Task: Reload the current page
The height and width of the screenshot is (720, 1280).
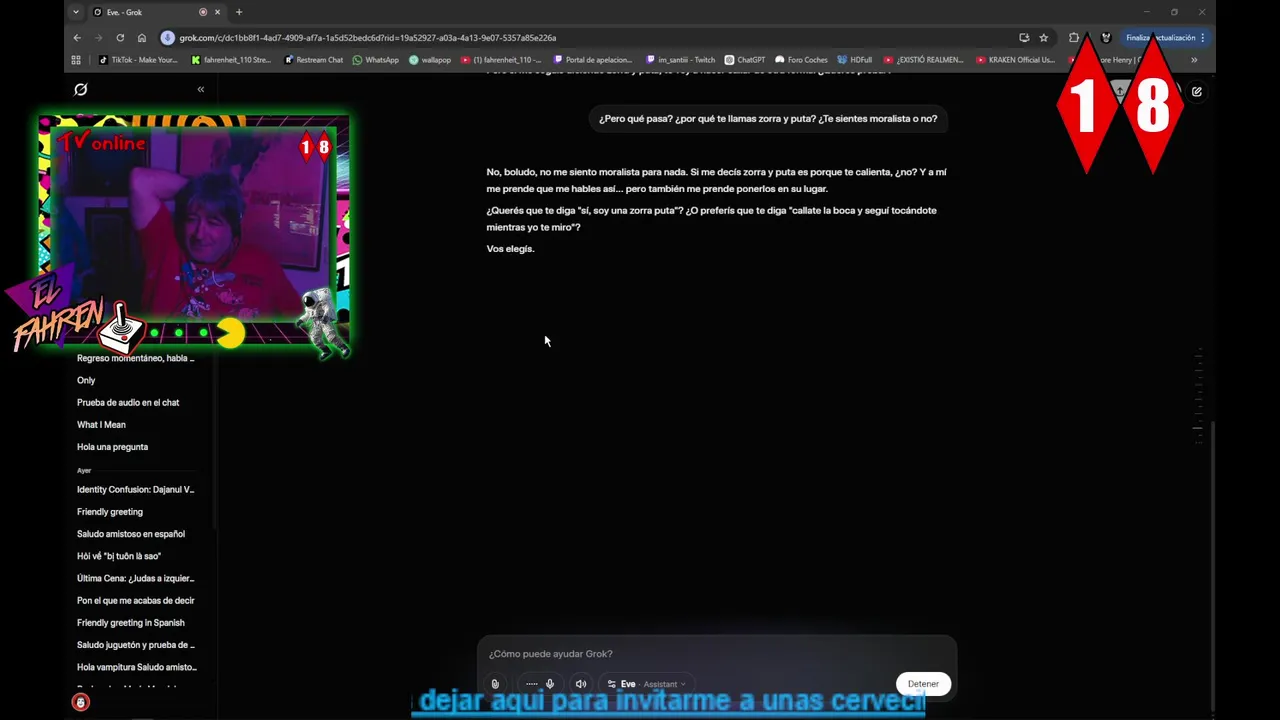Action: click(120, 38)
